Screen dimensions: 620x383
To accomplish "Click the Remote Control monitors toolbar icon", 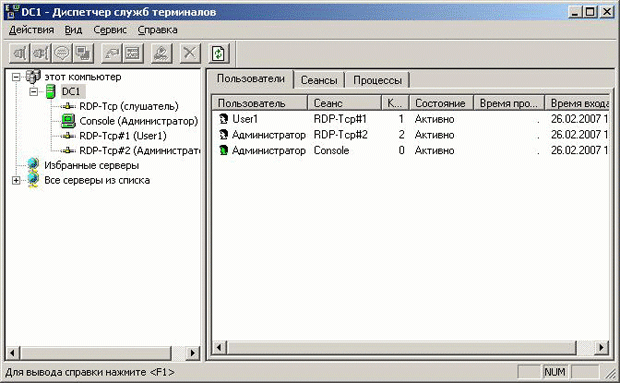I will click(x=83, y=53).
